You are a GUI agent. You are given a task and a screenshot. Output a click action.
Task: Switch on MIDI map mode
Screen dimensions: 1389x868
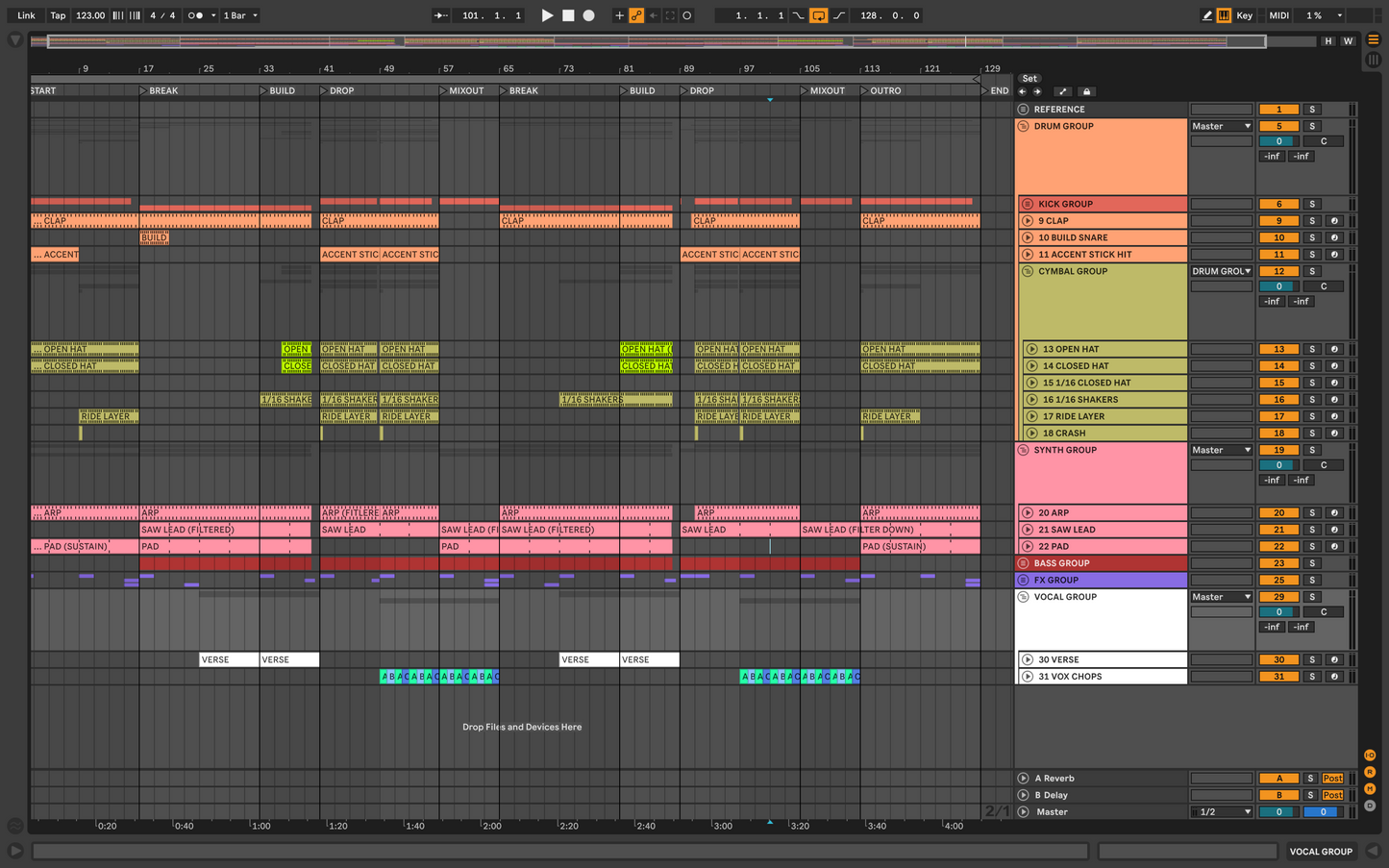click(1278, 15)
